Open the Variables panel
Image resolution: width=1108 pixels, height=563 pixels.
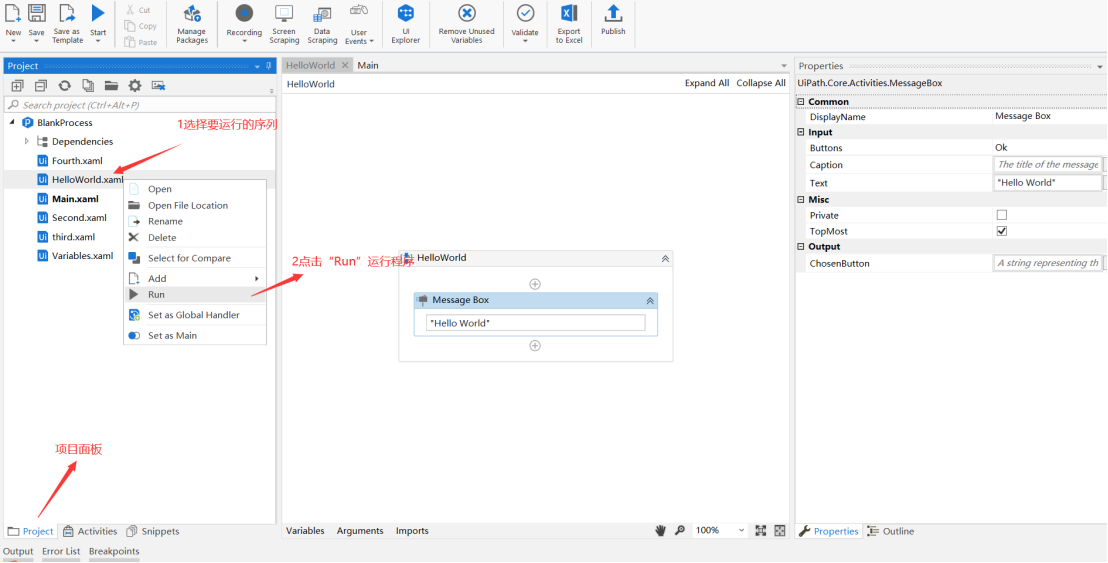[x=305, y=531]
